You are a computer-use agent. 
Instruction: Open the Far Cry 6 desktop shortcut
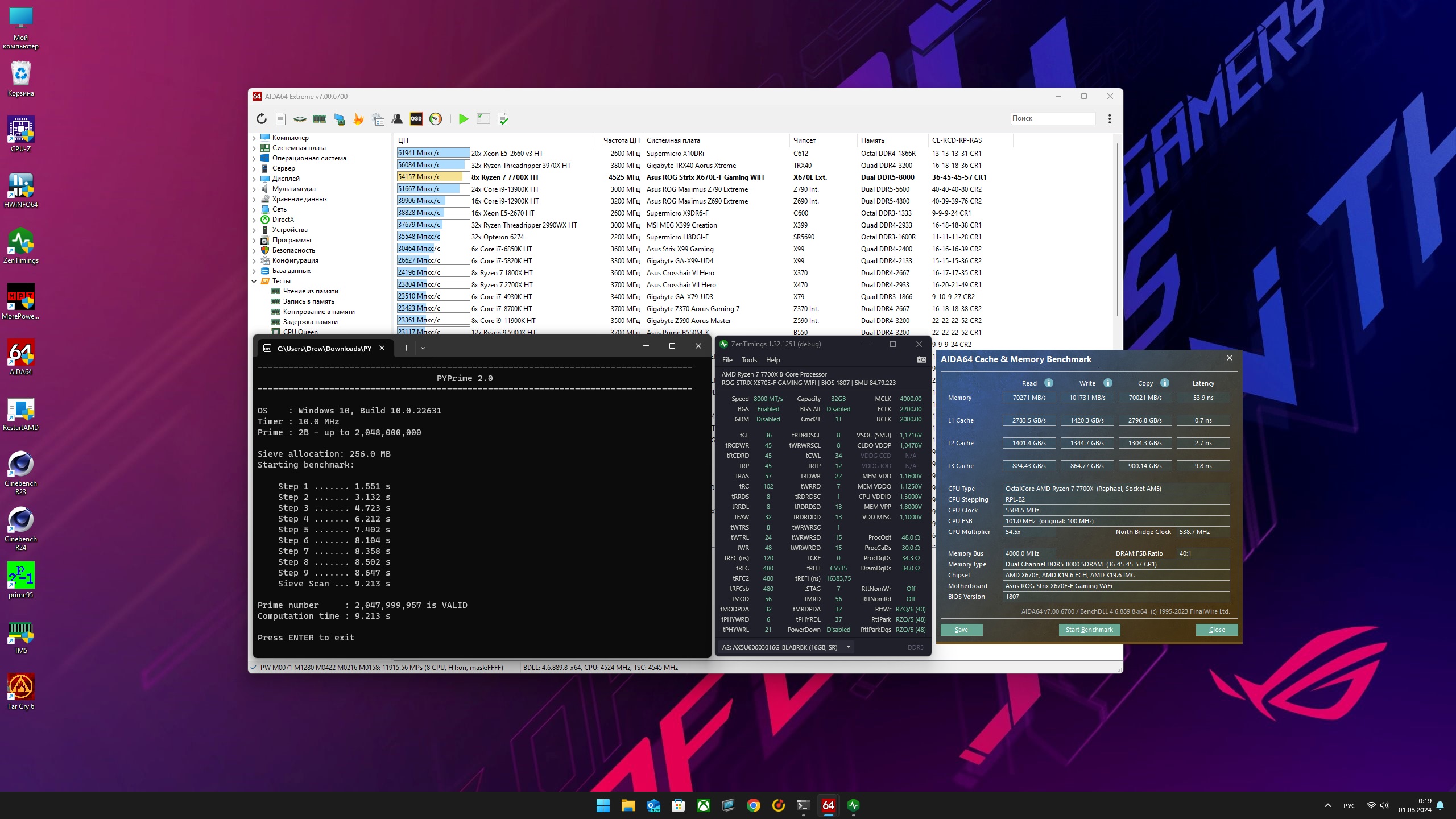pos(21,692)
